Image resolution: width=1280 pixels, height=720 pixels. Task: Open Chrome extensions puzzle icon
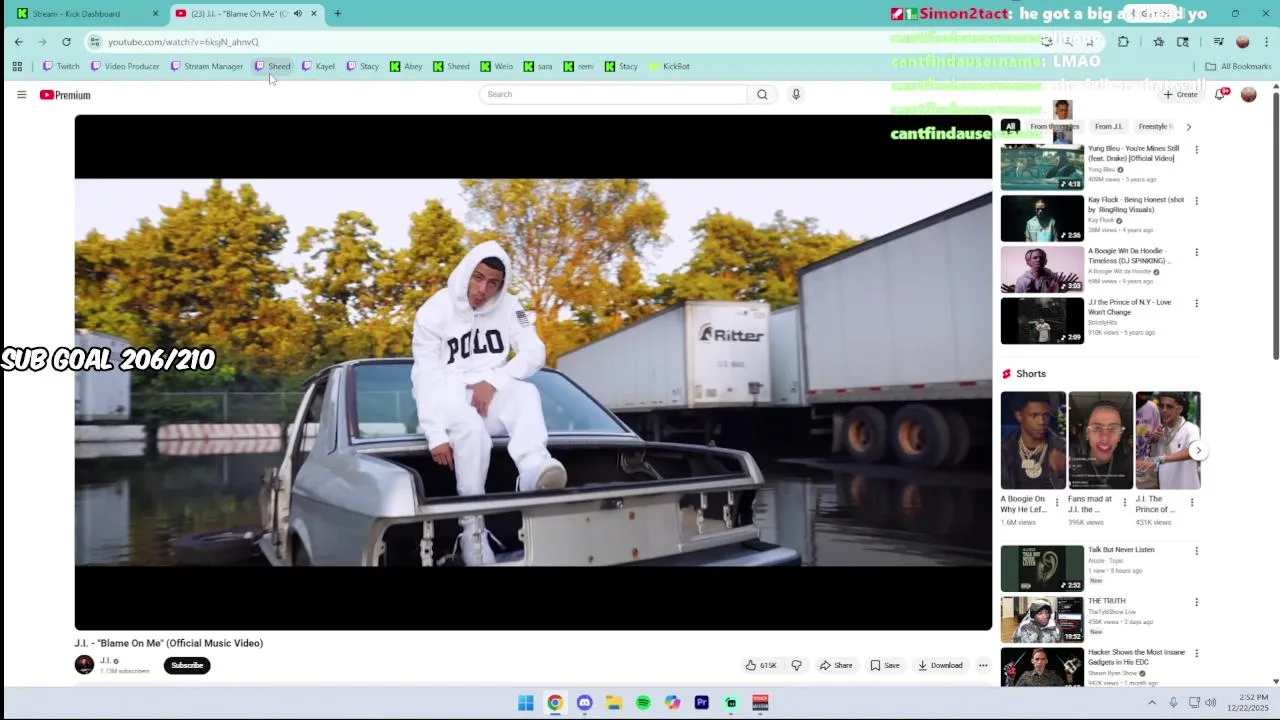[1123, 42]
